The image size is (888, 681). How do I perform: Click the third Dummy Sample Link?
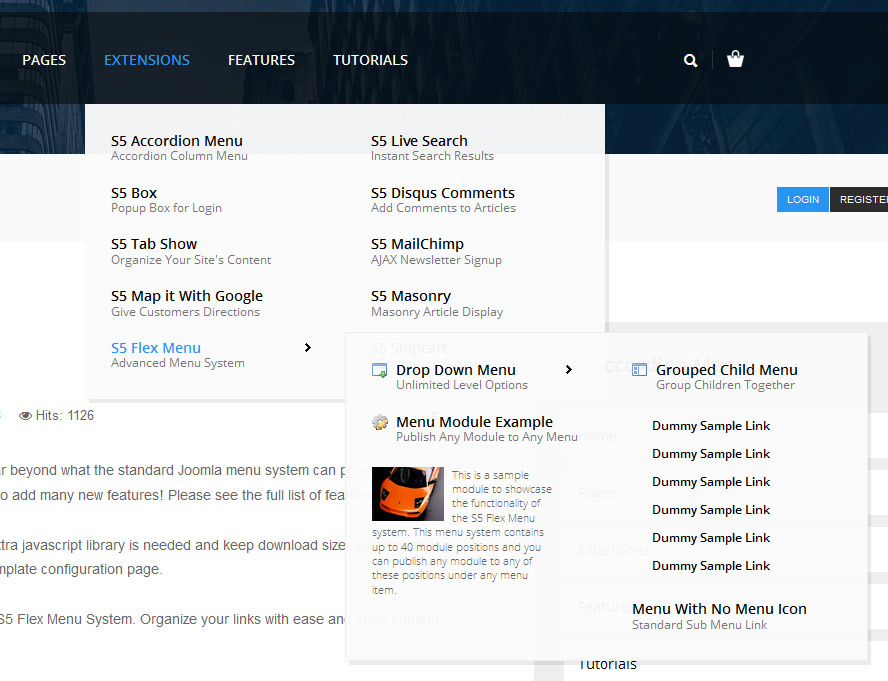click(x=711, y=482)
